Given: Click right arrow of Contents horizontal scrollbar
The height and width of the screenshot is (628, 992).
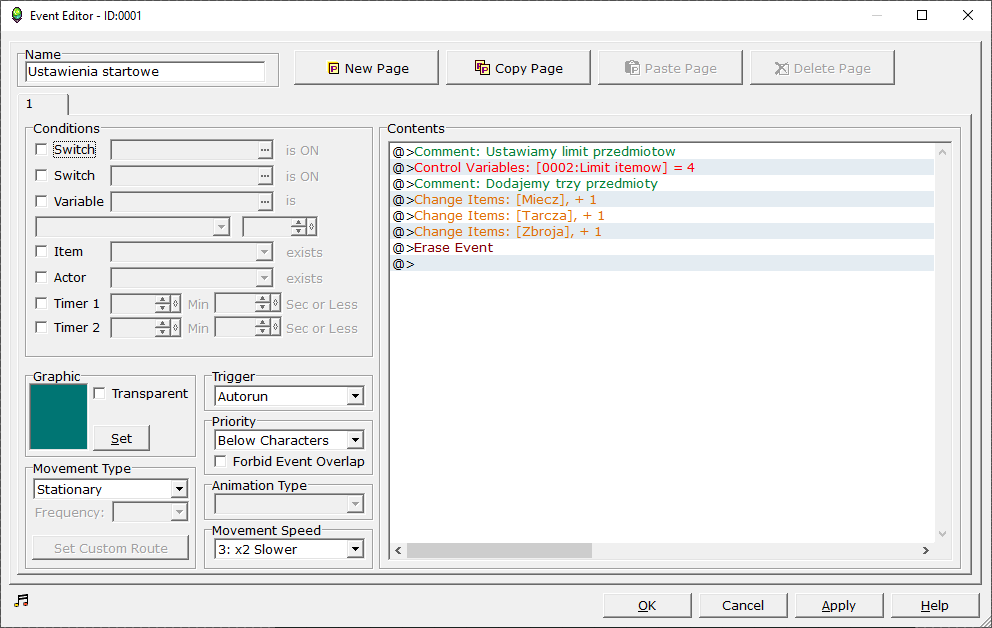Looking at the screenshot, I should [926, 550].
